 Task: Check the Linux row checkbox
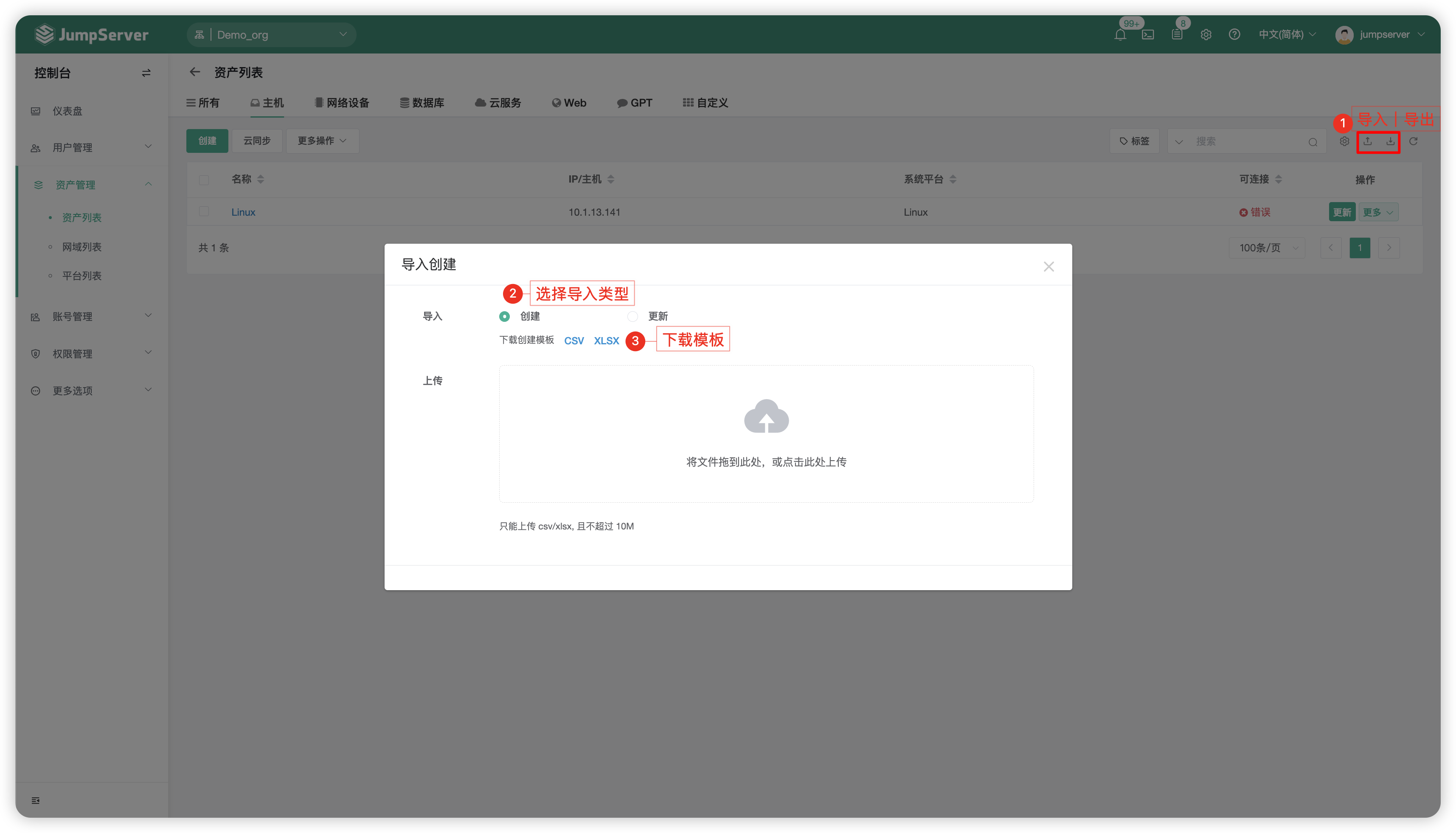click(x=204, y=212)
